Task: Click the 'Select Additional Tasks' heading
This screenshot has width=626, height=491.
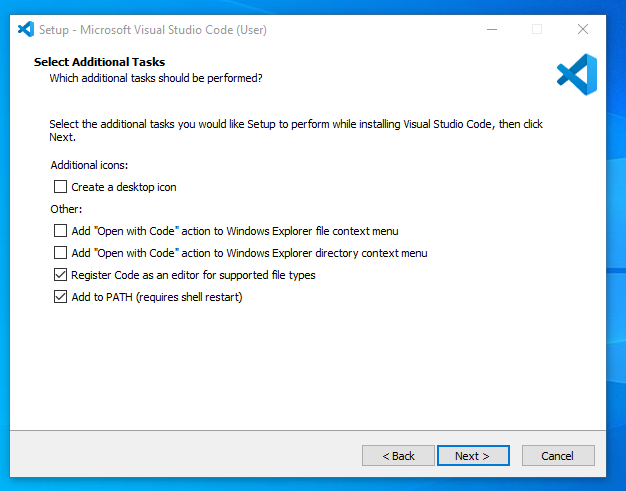Action: click(x=99, y=62)
